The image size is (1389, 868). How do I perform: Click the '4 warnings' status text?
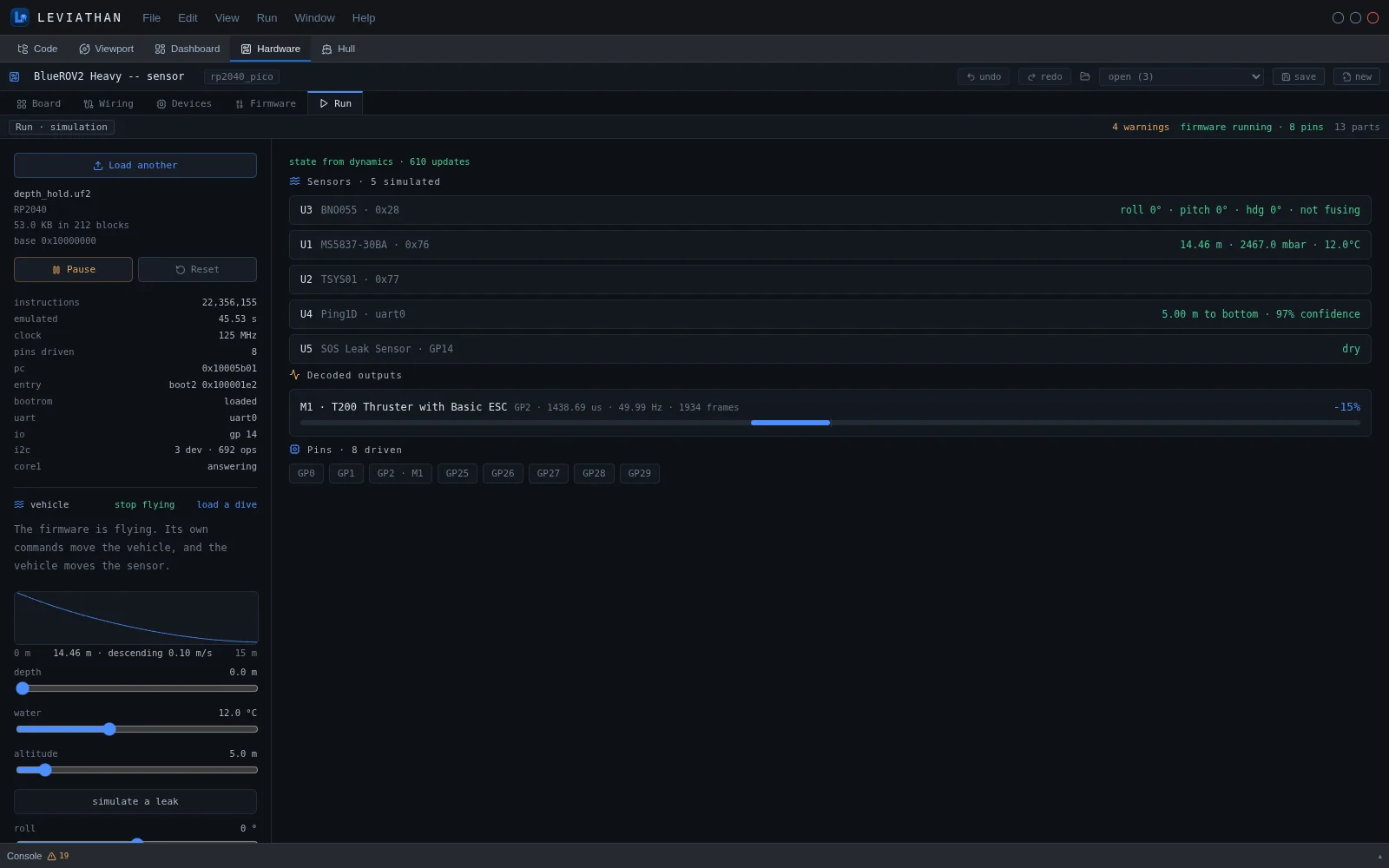coord(1141,127)
